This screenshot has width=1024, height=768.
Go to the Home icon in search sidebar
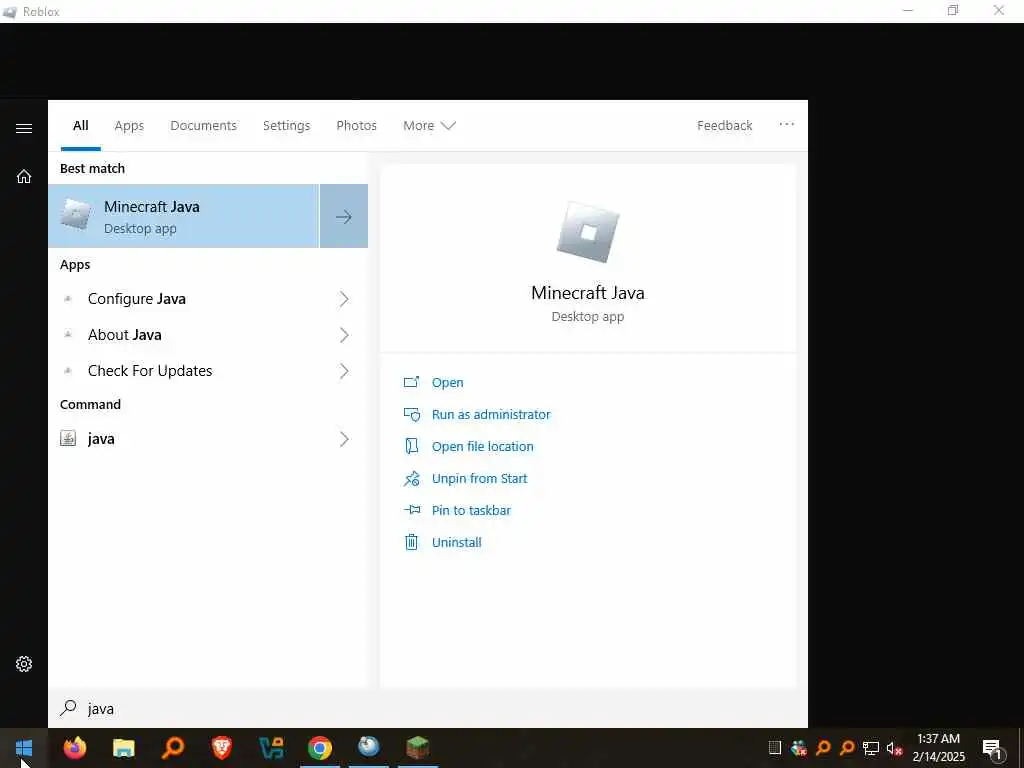click(x=24, y=176)
